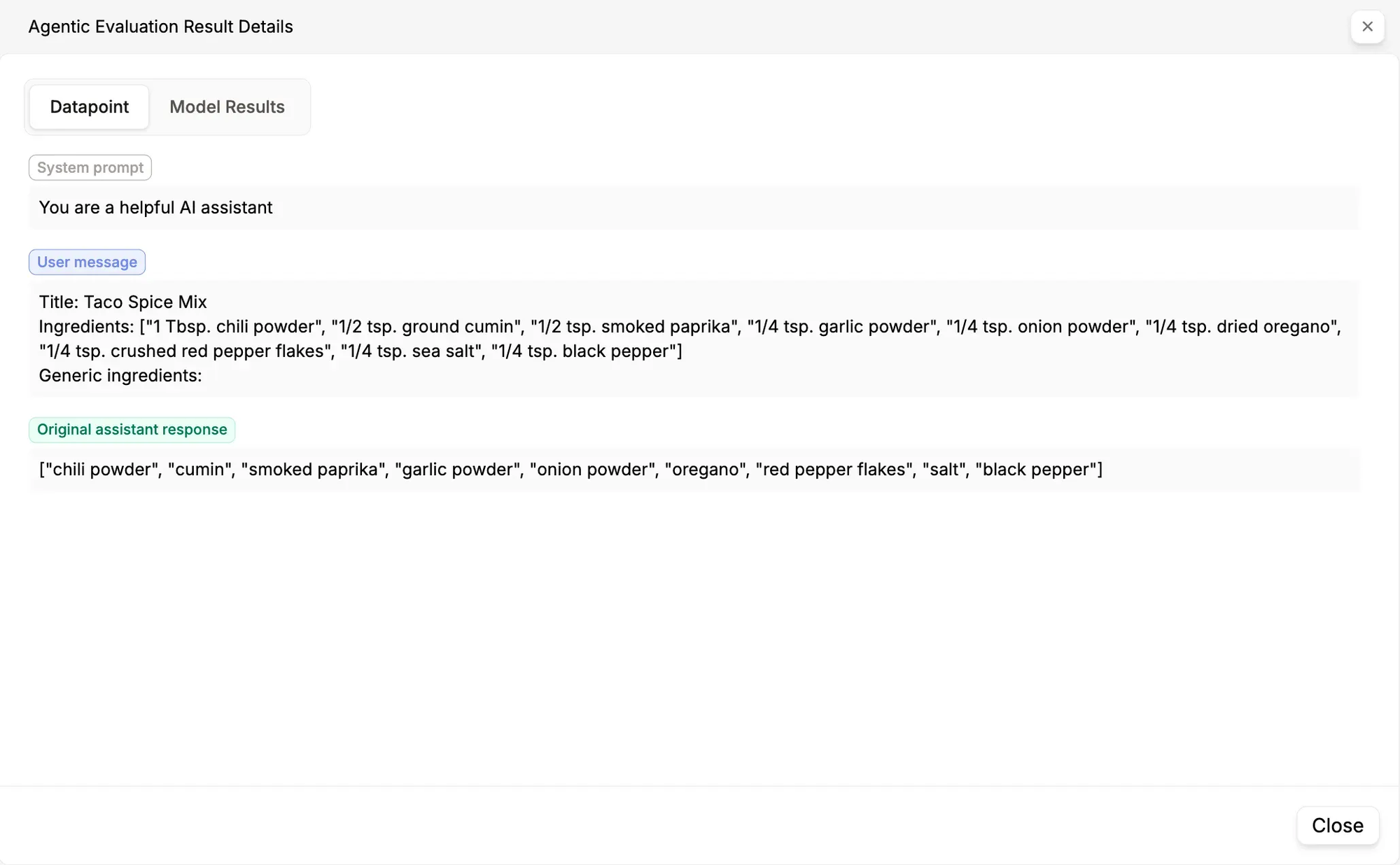The image size is (1400, 865).
Task: Click the dialog title Agentic Evaluation Result Details
Action: point(160,27)
